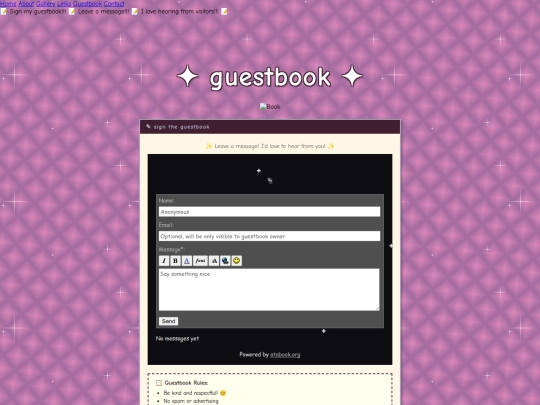Click the 'No messages yet' text
The width and height of the screenshot is (540, 405).
click(177, 339)
